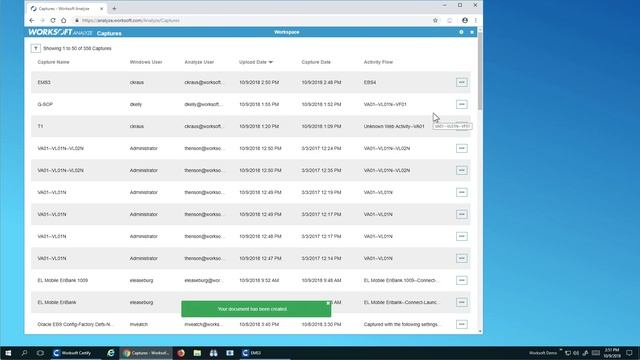The width and height of the screenshot is (640, 360).
Task: Dismiss the green document created notification
Action: tap(328, 304)
